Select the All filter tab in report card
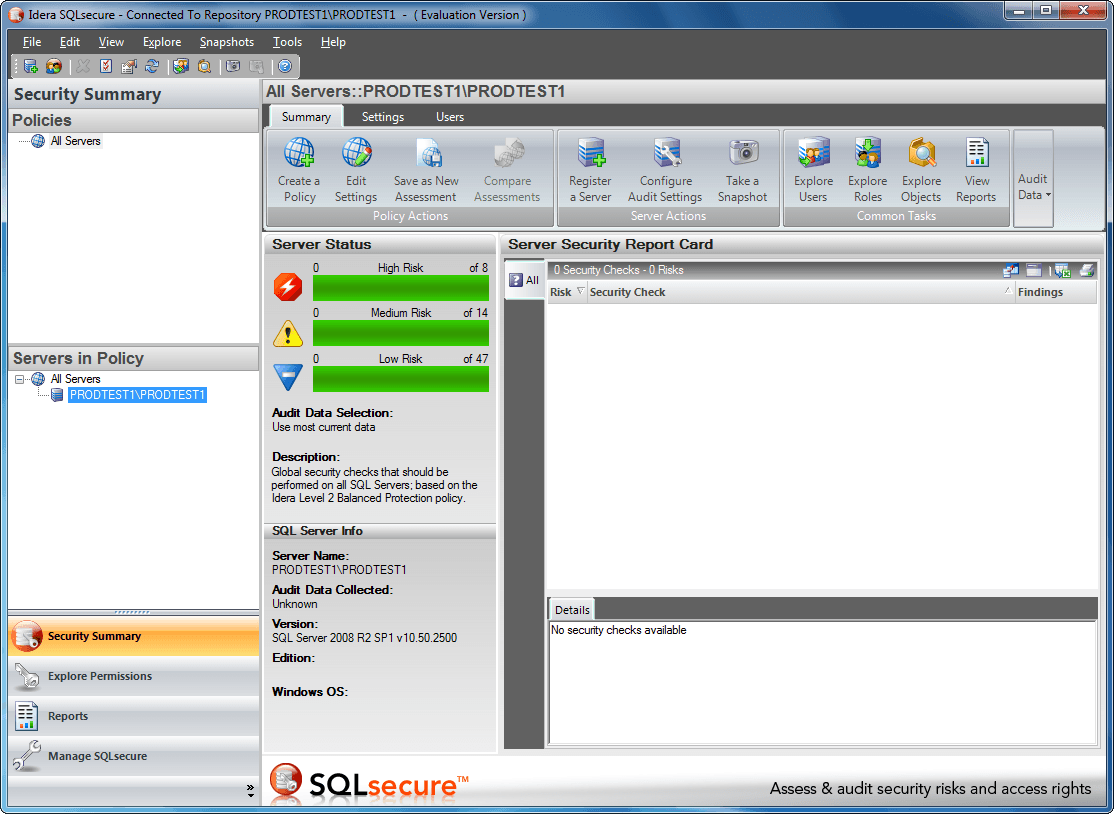This screenshot has width=1114, height=814. (x=524, y=280)
